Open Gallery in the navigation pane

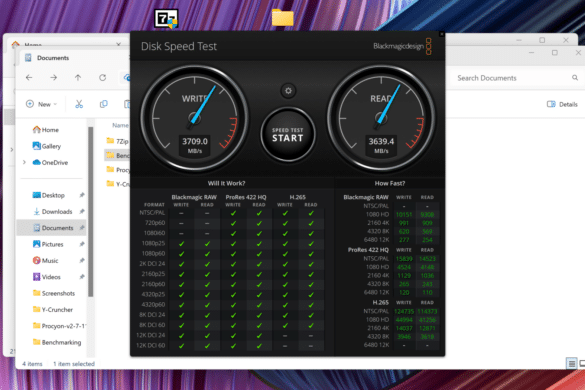tap(47, 146)
